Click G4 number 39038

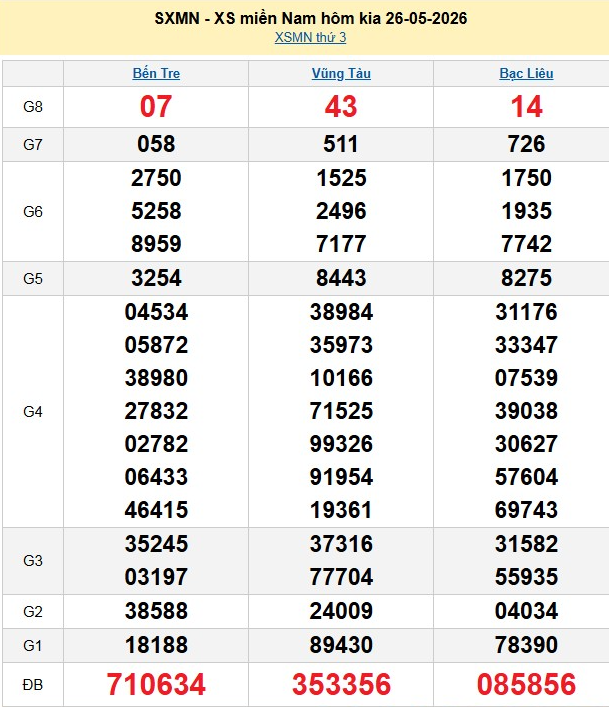coord(526,411)
